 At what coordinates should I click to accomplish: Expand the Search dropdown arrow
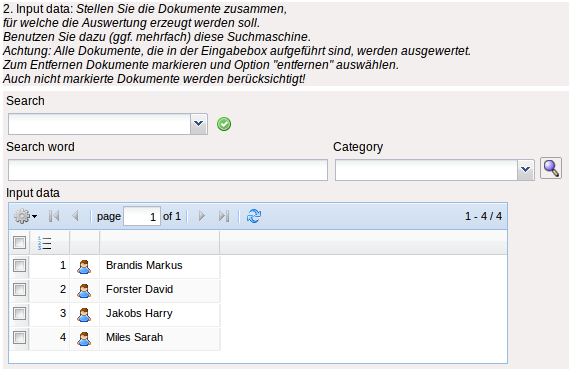coord(198,124)
